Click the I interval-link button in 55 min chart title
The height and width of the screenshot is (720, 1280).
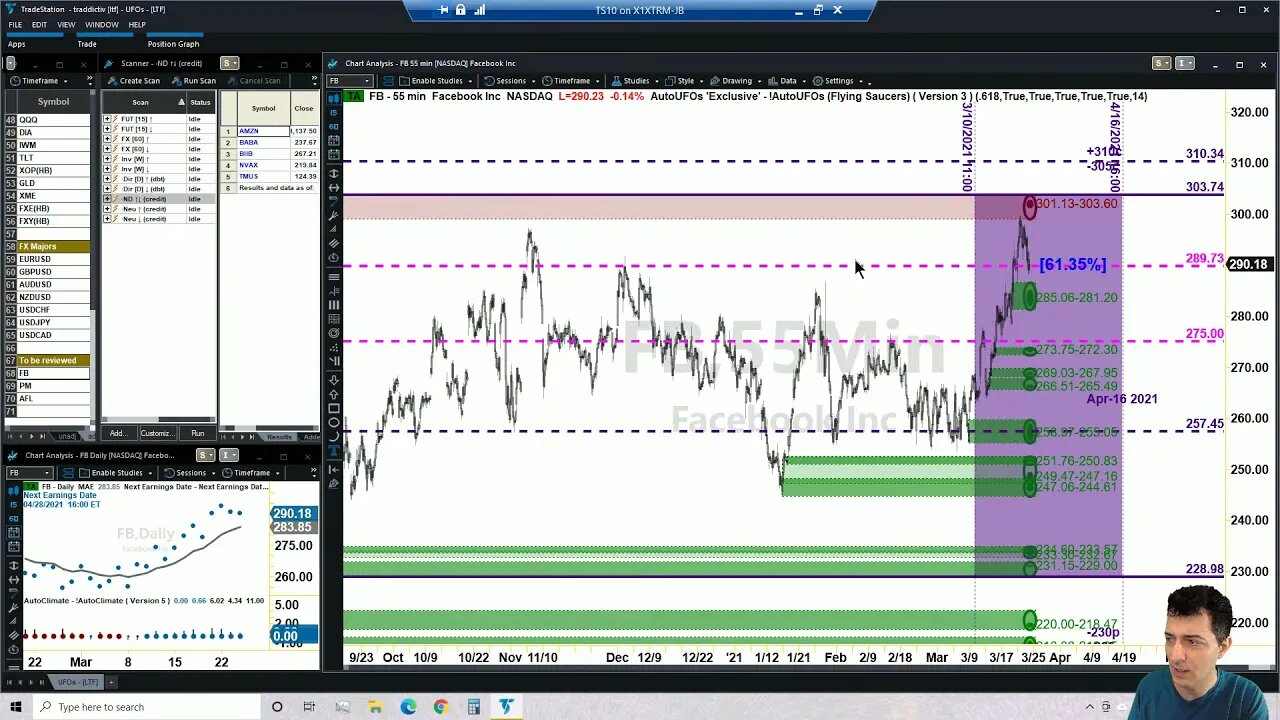tap(1184, 63)
